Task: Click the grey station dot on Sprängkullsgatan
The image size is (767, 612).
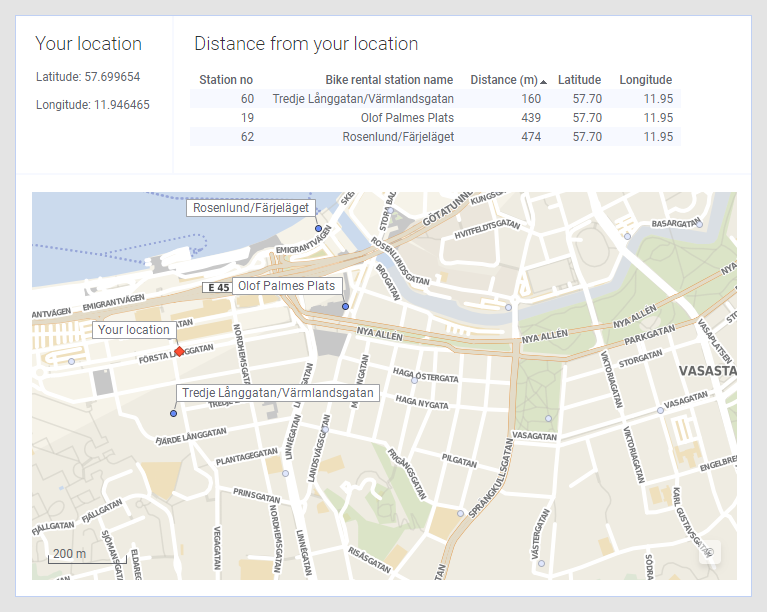Action: pyautogui.click(x=460, y=513)
